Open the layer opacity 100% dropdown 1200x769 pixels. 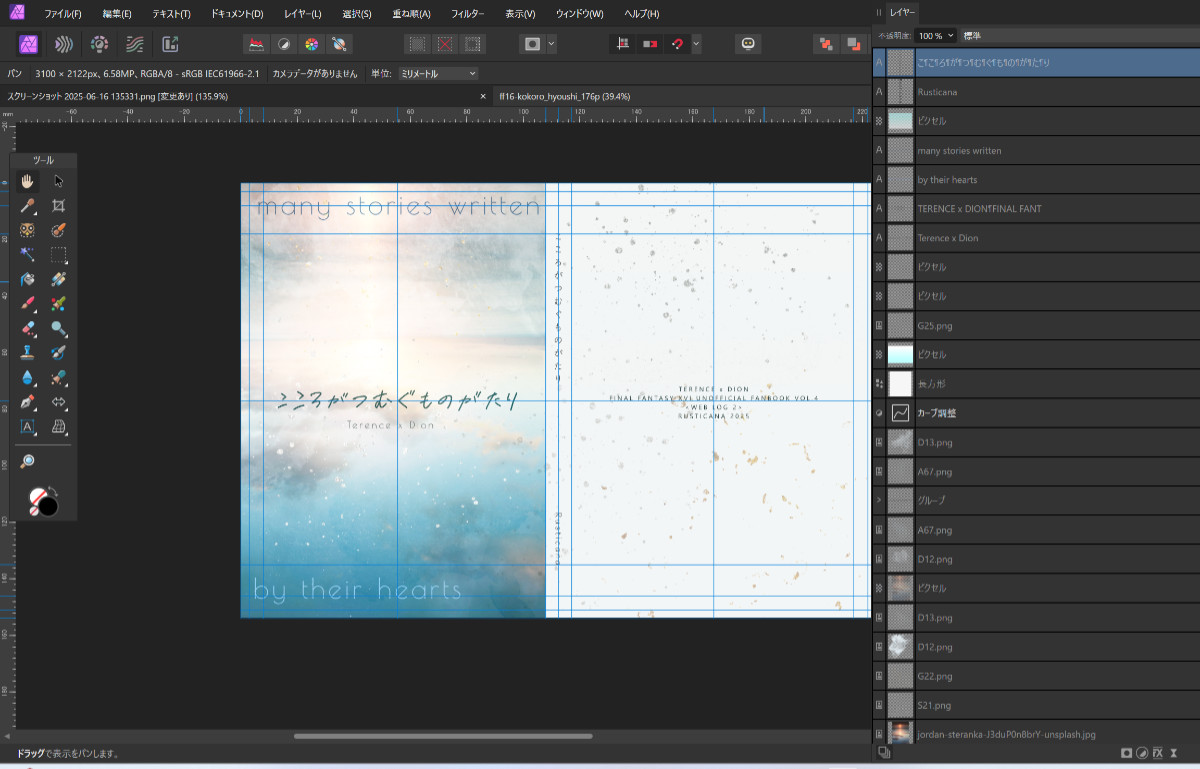pos(936,35)
